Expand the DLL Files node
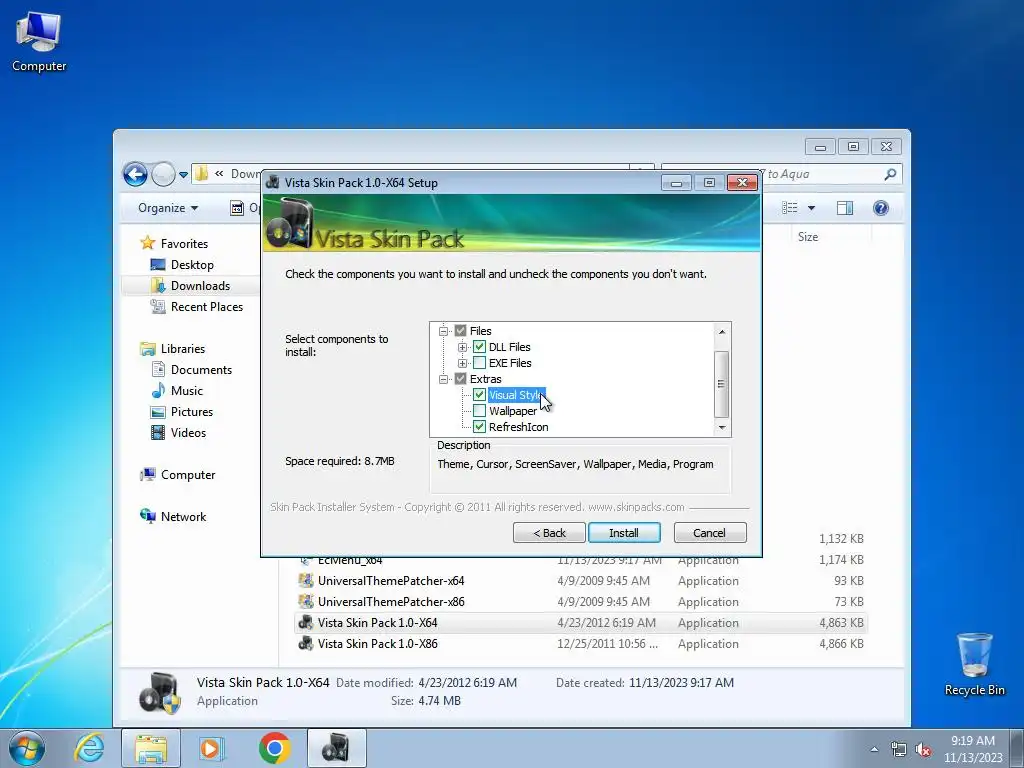1024x768 pixels. coord(462,347)
